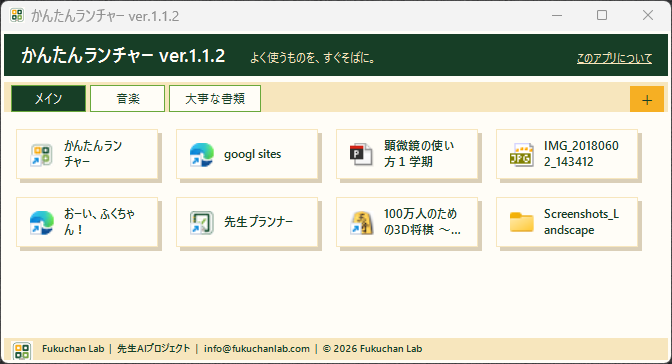Viewport: 672px width, 364px height.
Task: Click the launcher logo in the footer
Action: pyautogui.click(x=22, y=350)
